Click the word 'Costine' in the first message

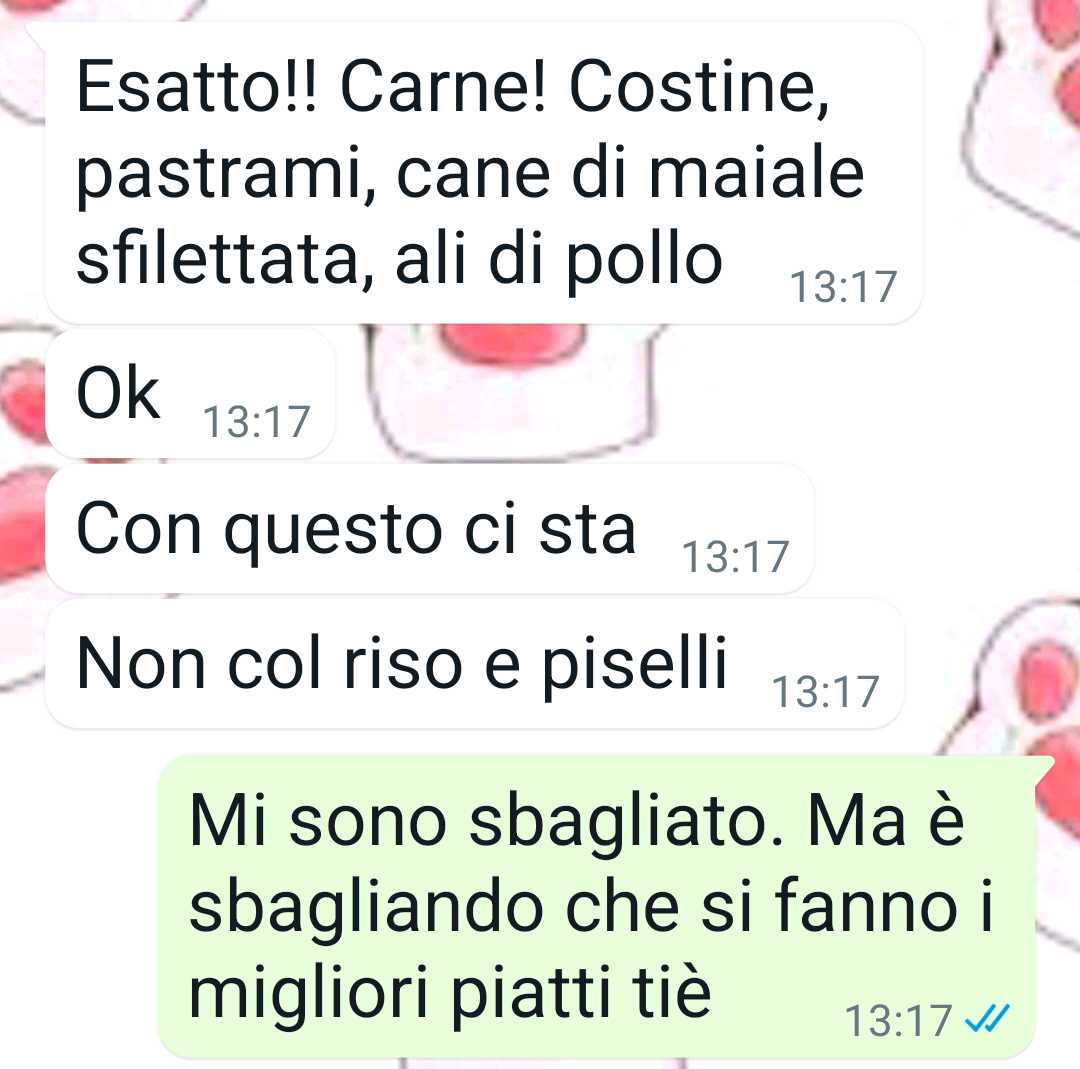(699, 88)
